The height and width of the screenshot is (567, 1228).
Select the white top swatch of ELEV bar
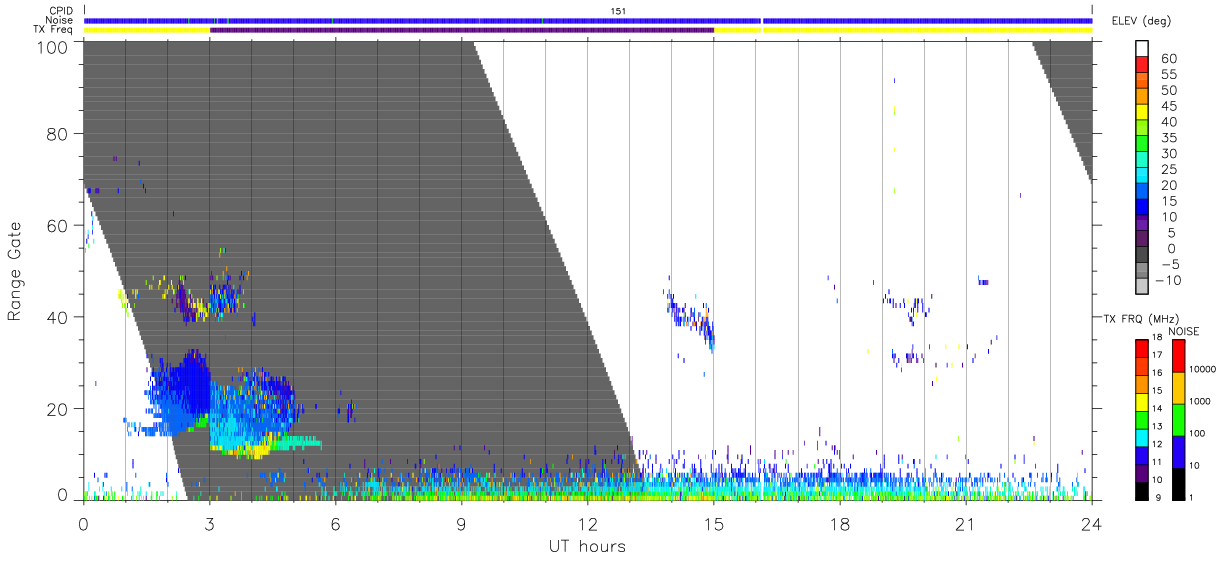pyautogui.click(x=1142, y=50)
